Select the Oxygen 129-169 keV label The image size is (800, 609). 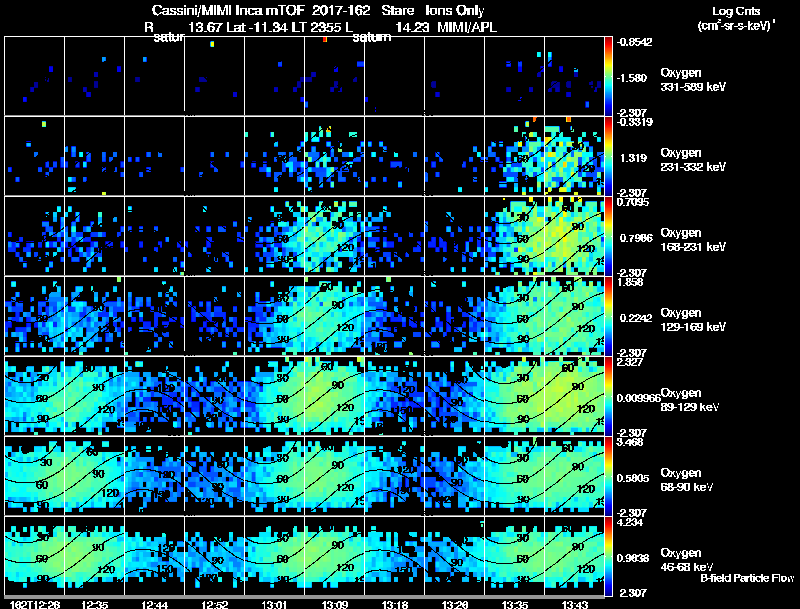pos(693,320)
